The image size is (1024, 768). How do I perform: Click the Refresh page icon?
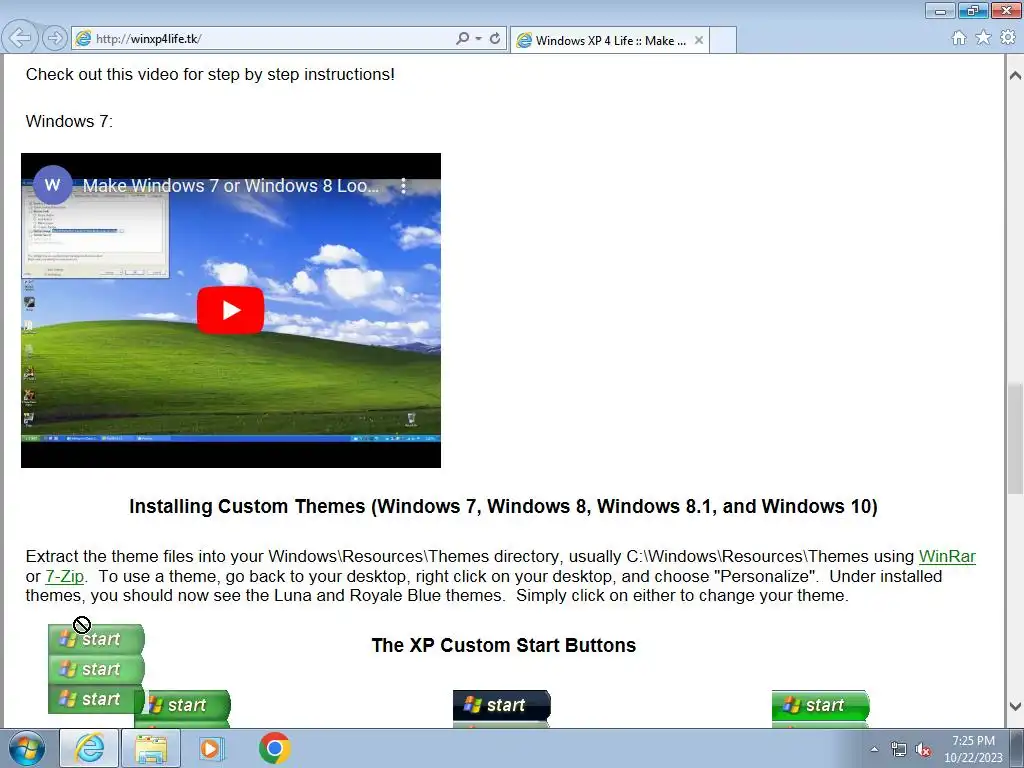(x=495, y=39)
